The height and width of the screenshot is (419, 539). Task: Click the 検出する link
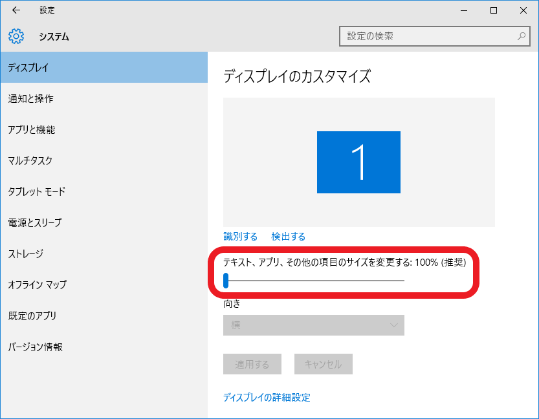click(x=288, y=236)
